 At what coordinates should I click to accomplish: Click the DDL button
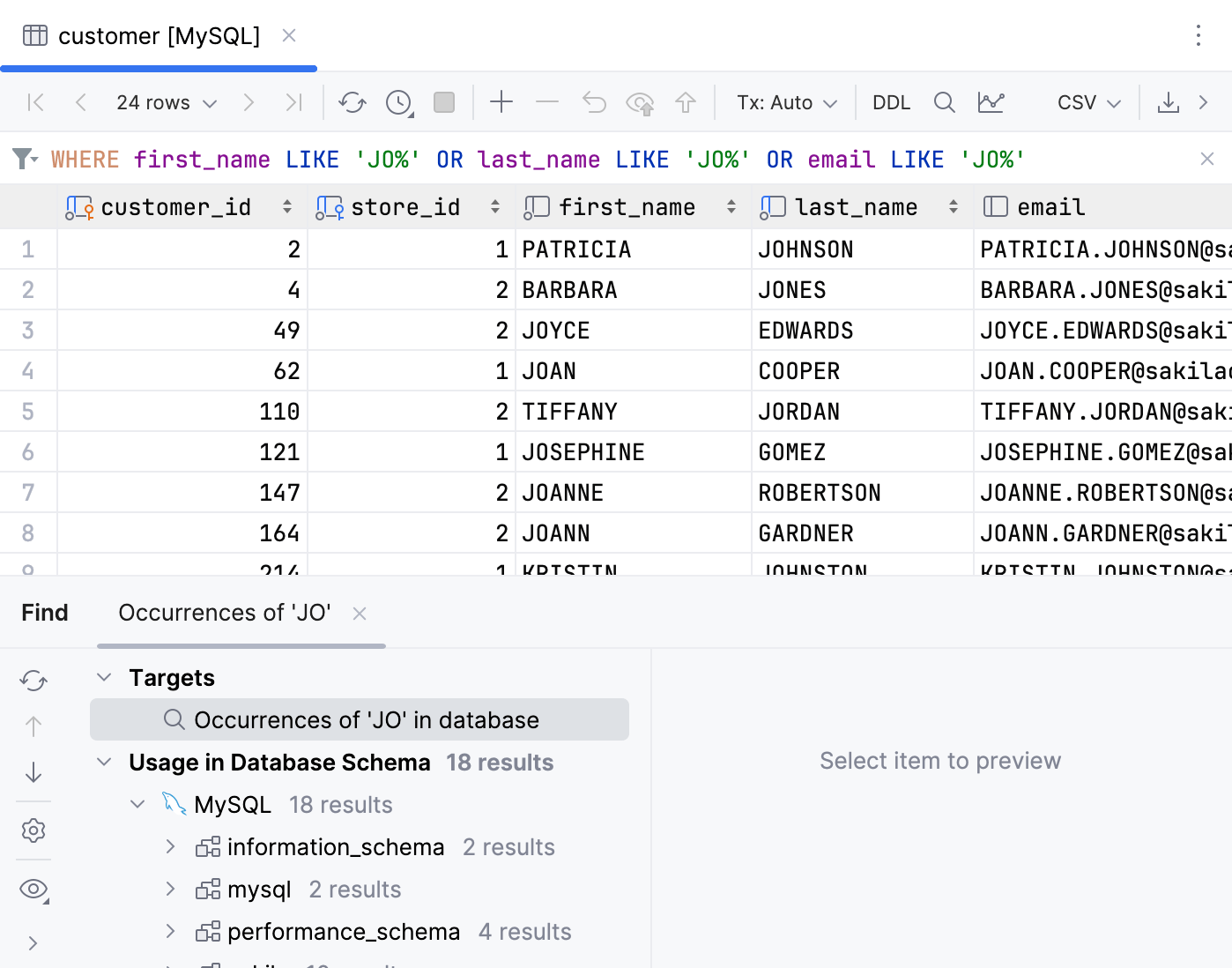[891, 102]
